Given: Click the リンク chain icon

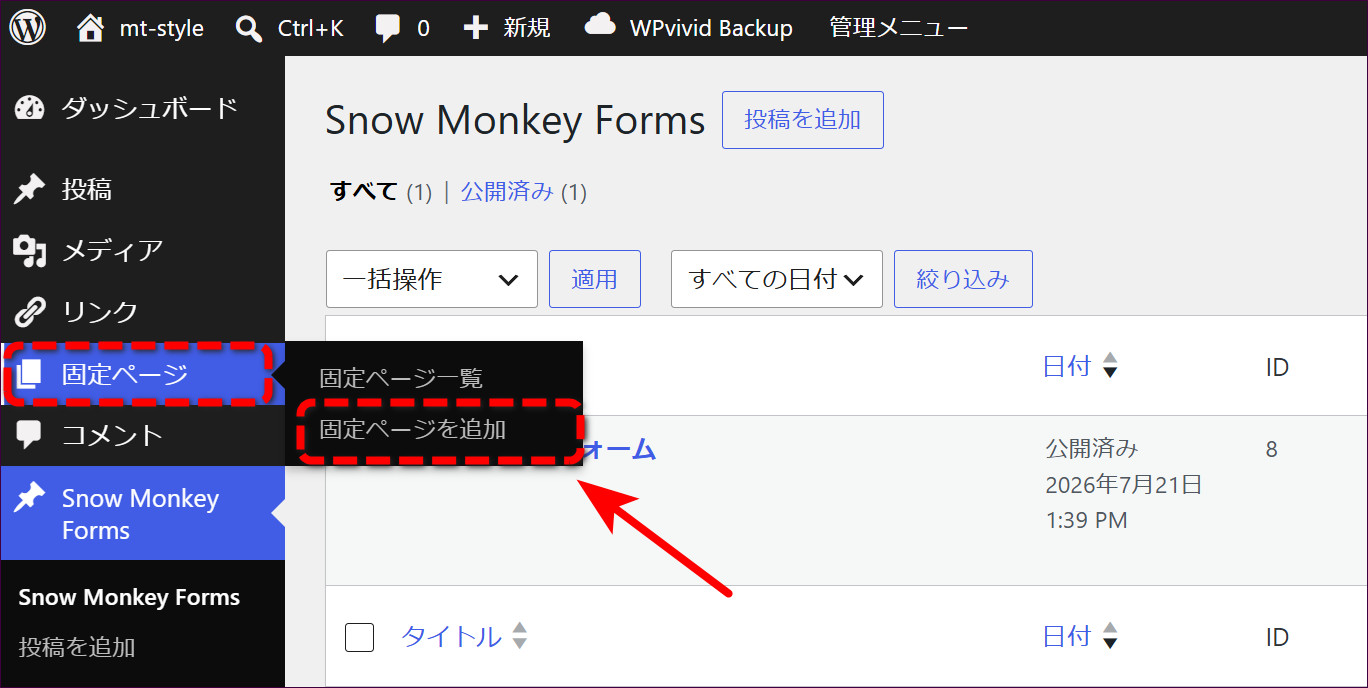Looking at the screenshot, I should click(x=29, y=312).
